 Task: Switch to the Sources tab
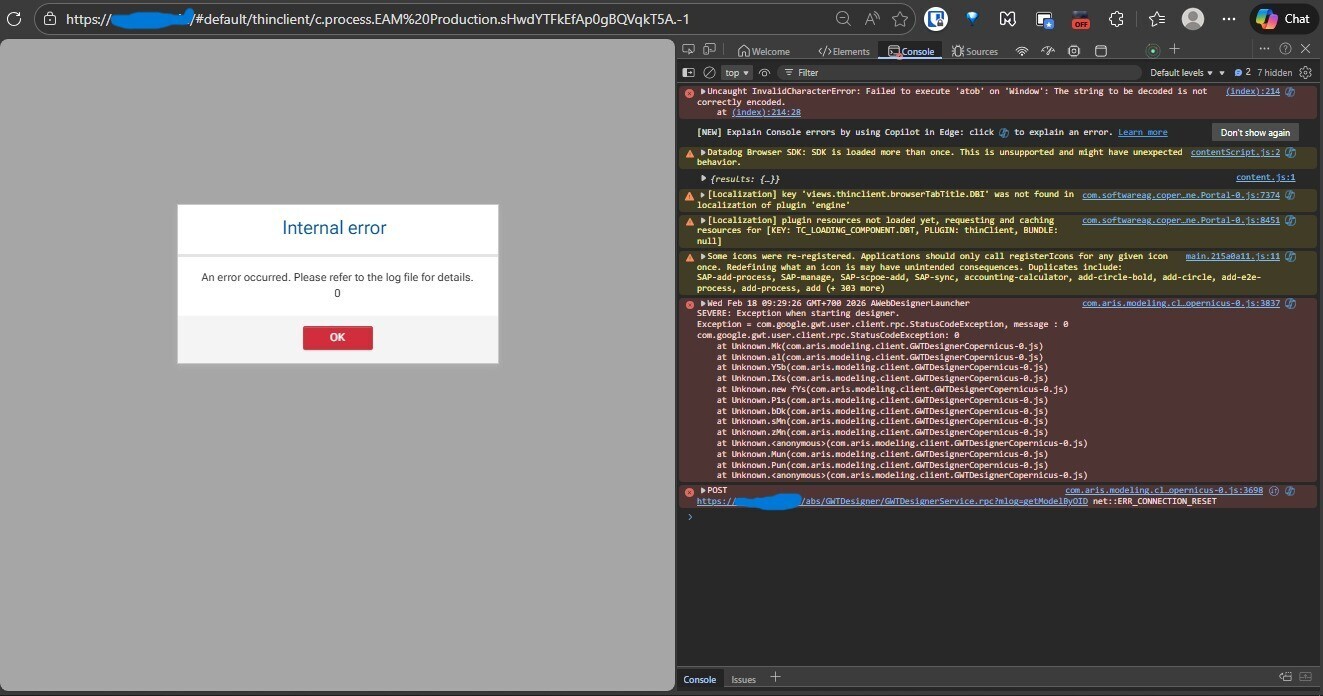[974, 51]
